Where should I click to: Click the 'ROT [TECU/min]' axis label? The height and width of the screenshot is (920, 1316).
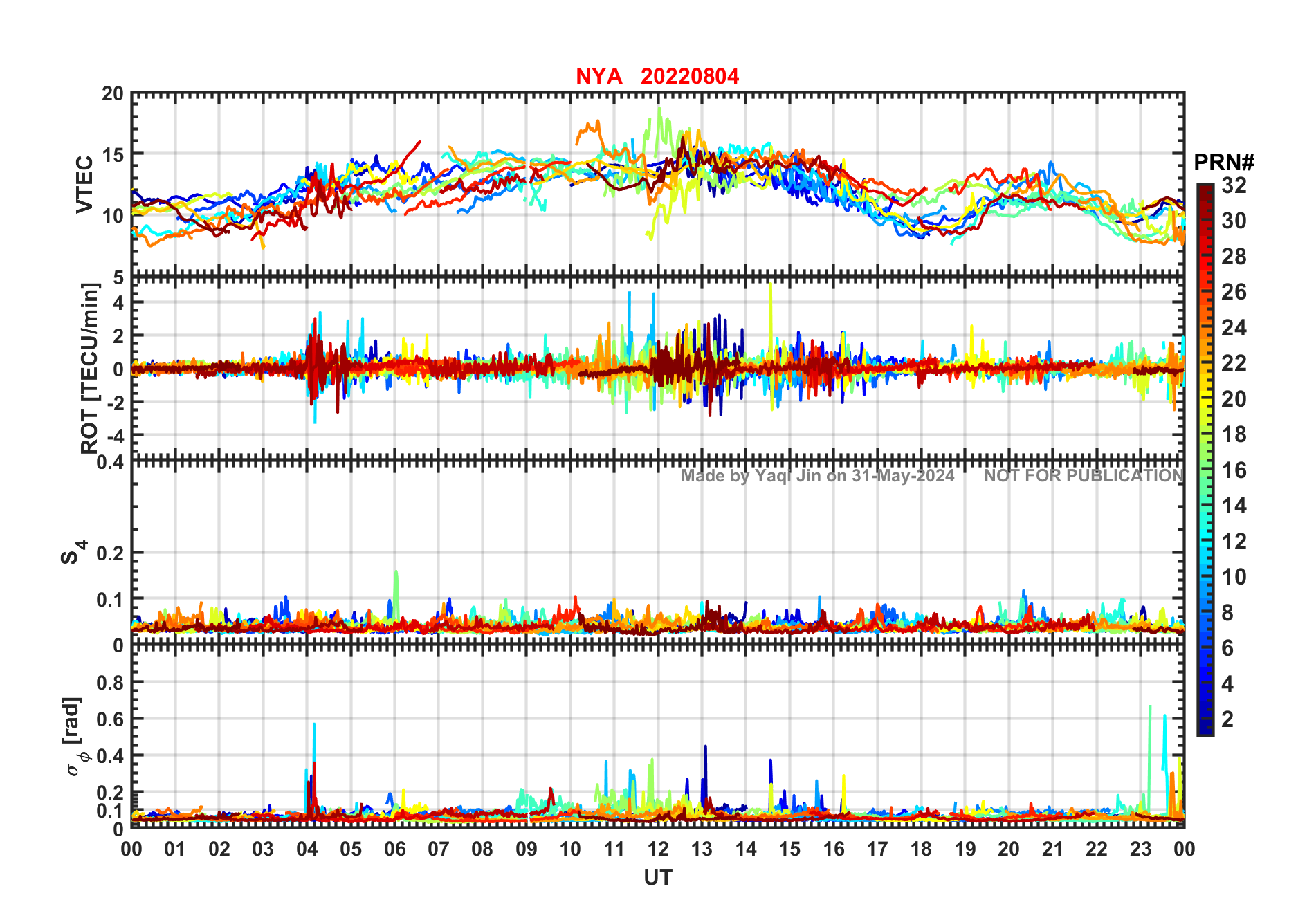click(x=90, y=369)
